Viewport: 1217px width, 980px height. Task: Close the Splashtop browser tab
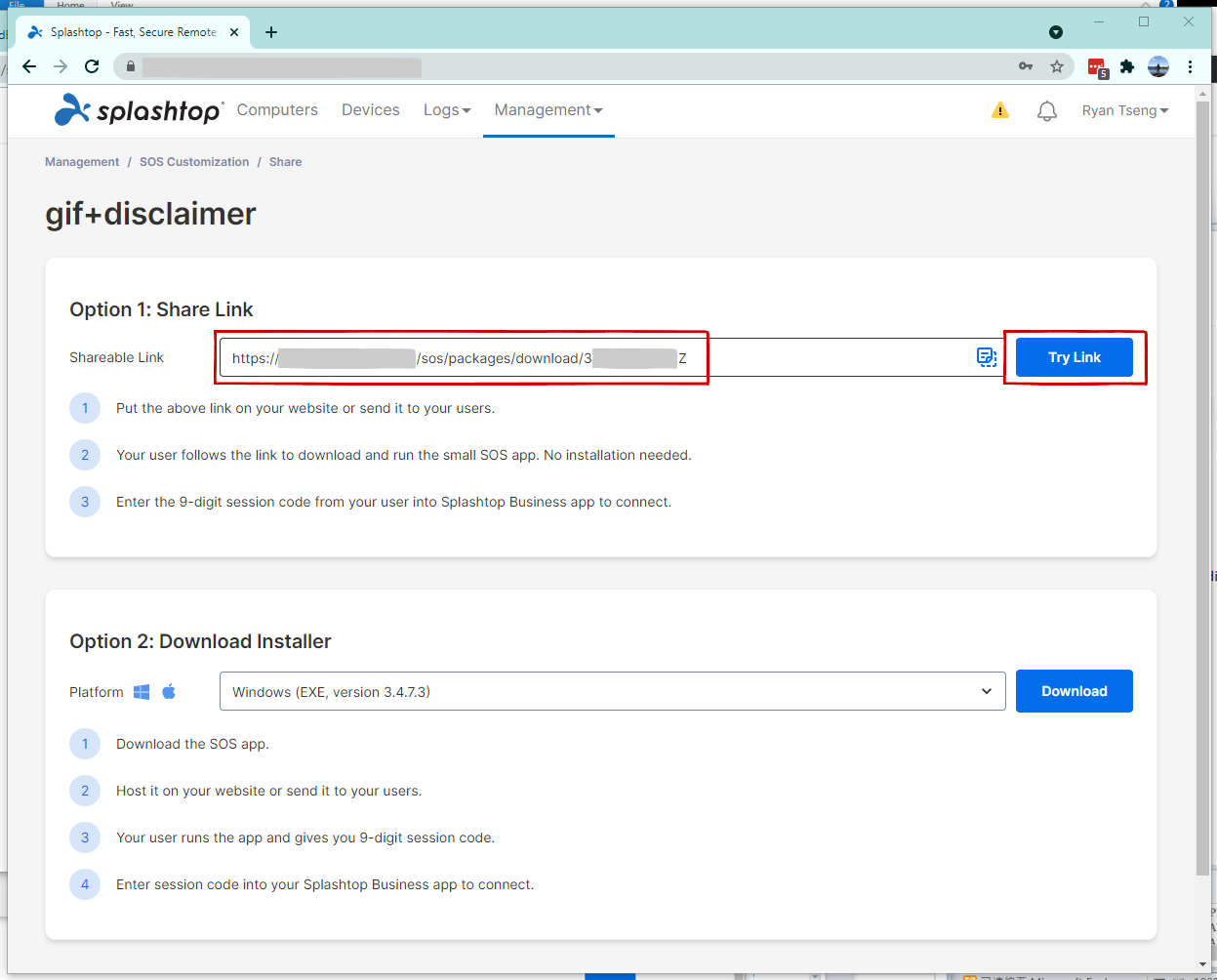(x=234, y=32)
